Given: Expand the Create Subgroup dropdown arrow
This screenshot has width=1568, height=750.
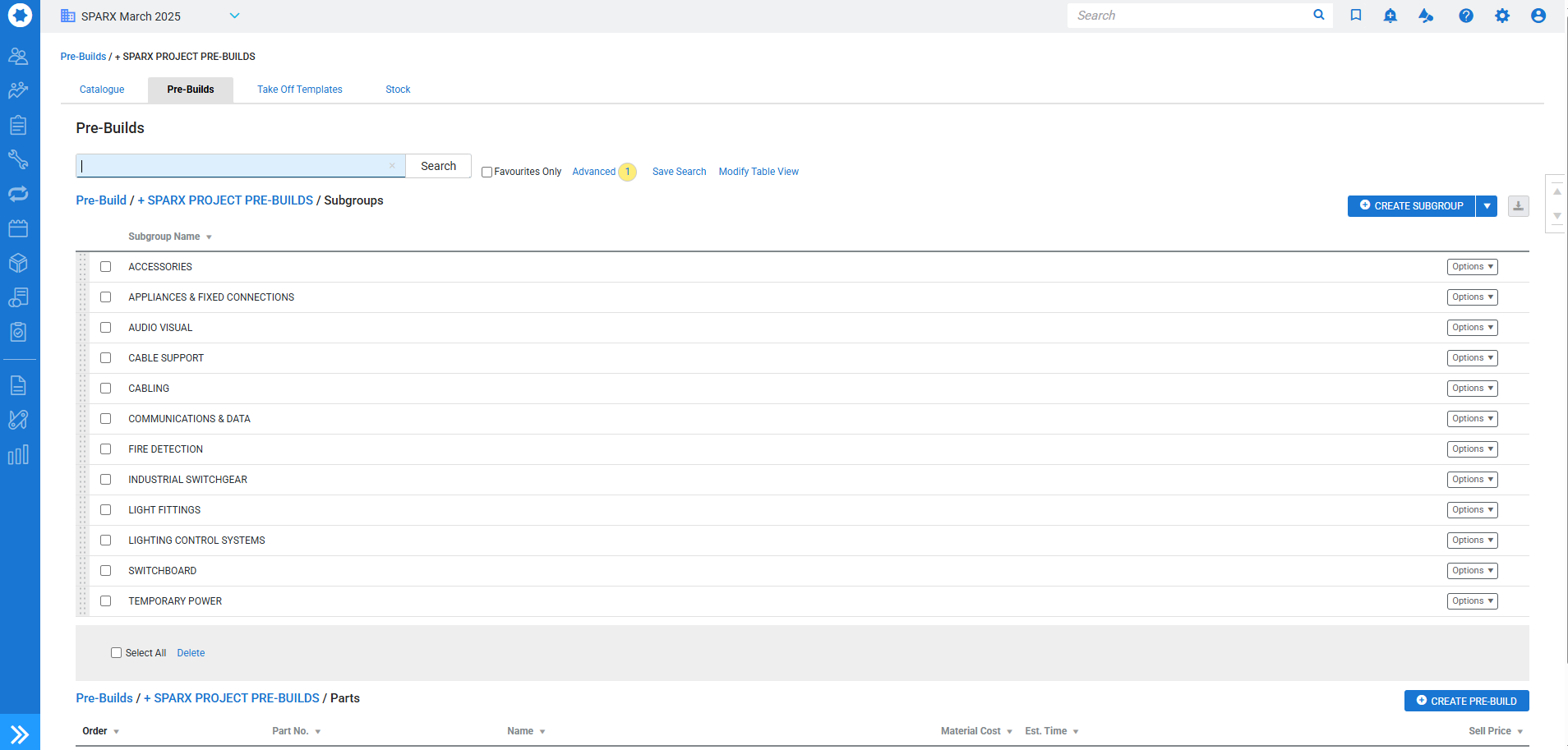Looking at the screenshot, I should click(x=1487, y=206).
